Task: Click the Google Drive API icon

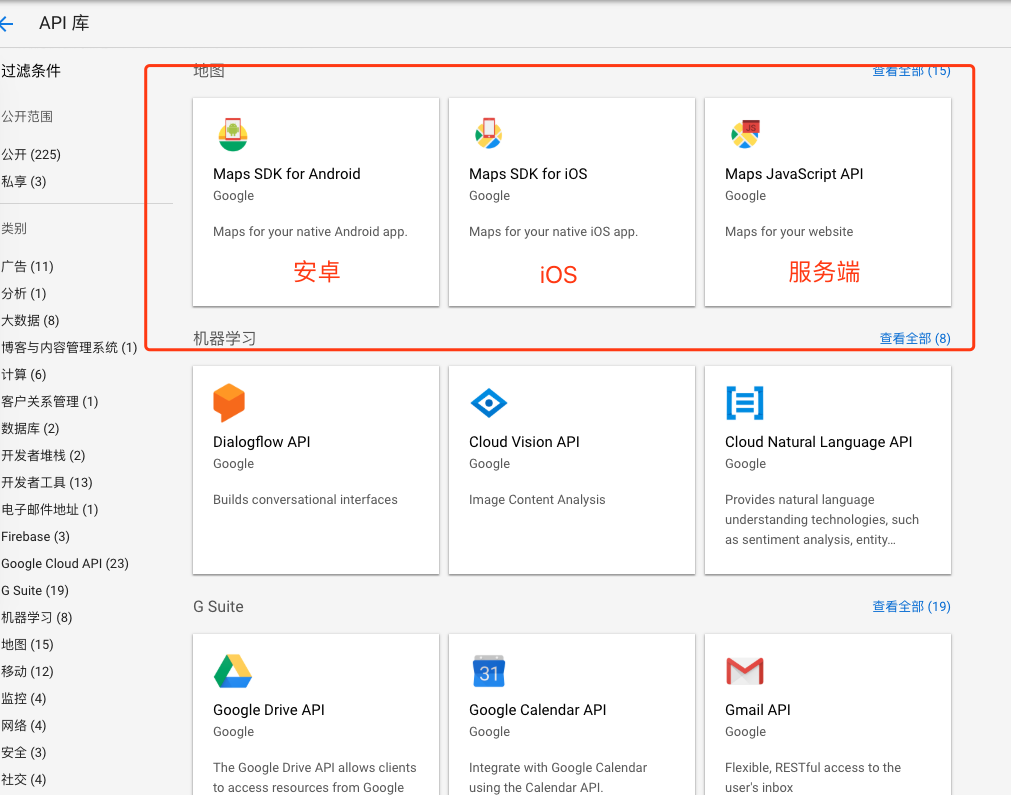Action: coord(233,671)
